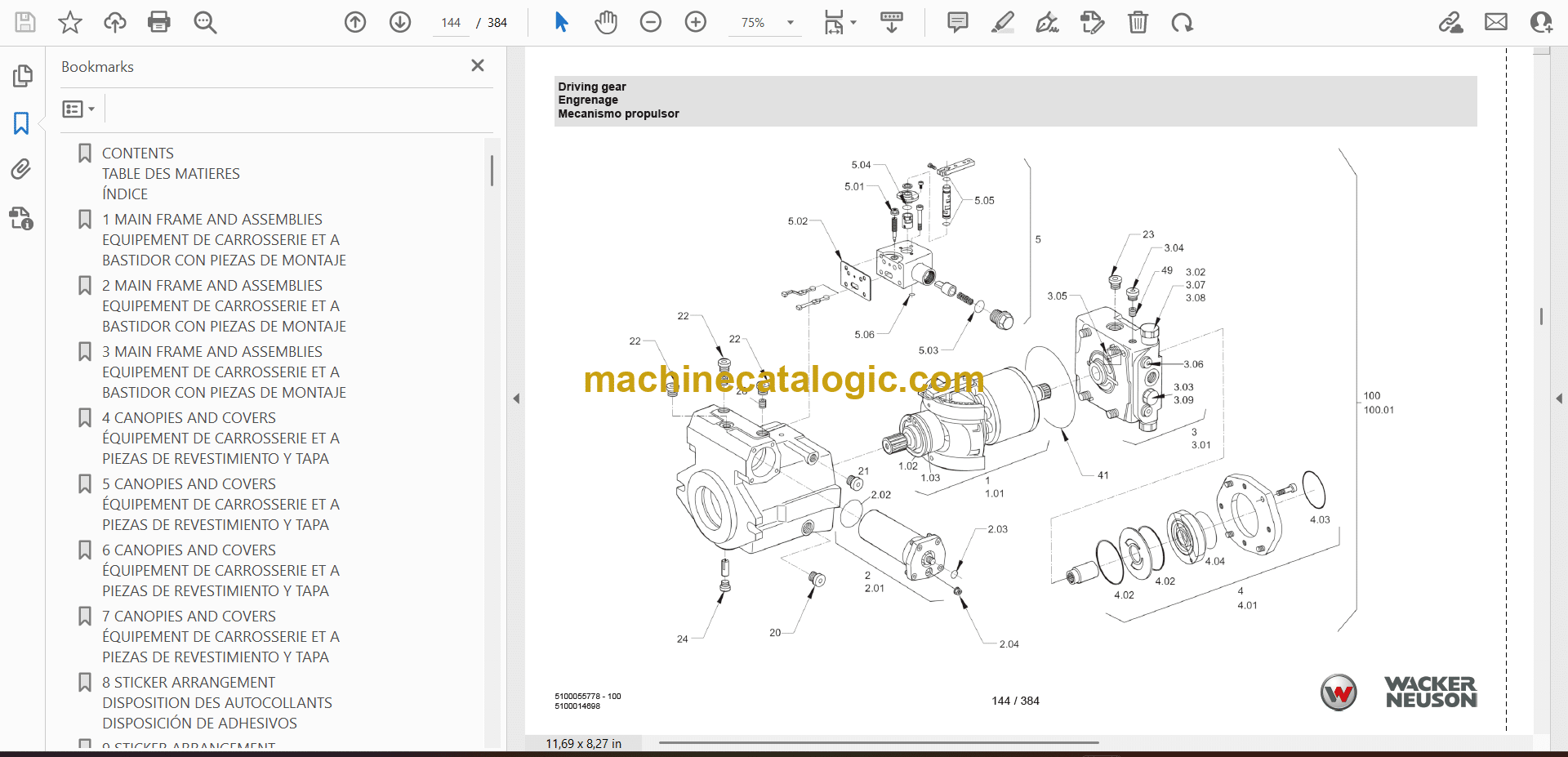Open bookmark 5 CANOPIES AND COVERS
Image resolution: width=1568 pixels, height=757 pixels.
point(189,483)
